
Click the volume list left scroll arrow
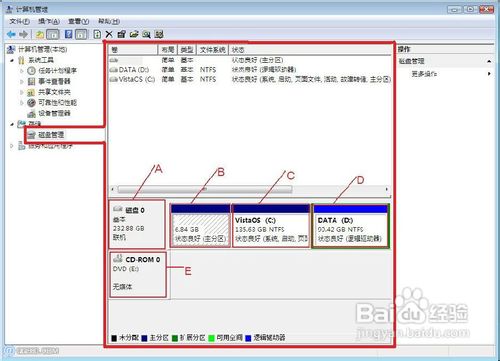[x=113, y=190]
